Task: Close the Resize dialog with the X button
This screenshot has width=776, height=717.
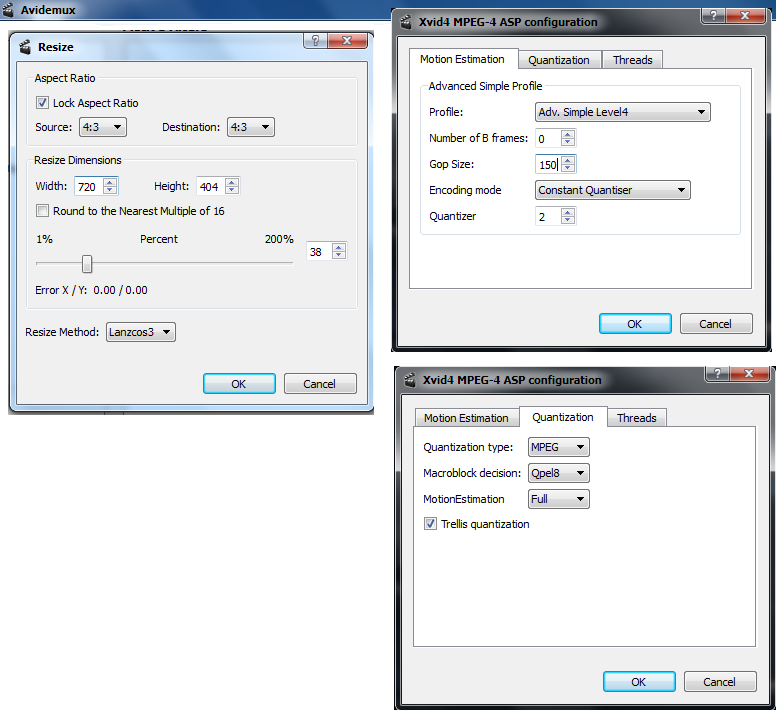Action: [347, 41]
